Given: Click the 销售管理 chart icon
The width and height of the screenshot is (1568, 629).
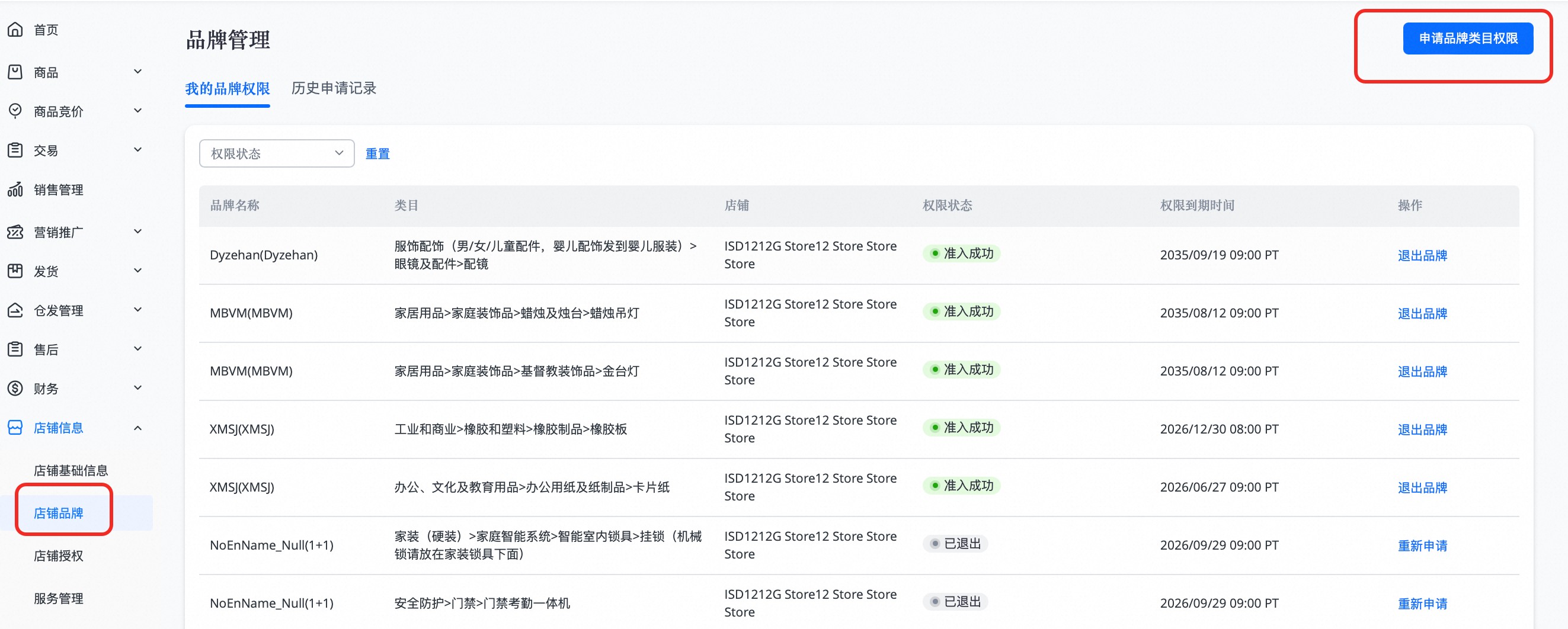Looking at the screenshot, I should [x=15, y=190].
